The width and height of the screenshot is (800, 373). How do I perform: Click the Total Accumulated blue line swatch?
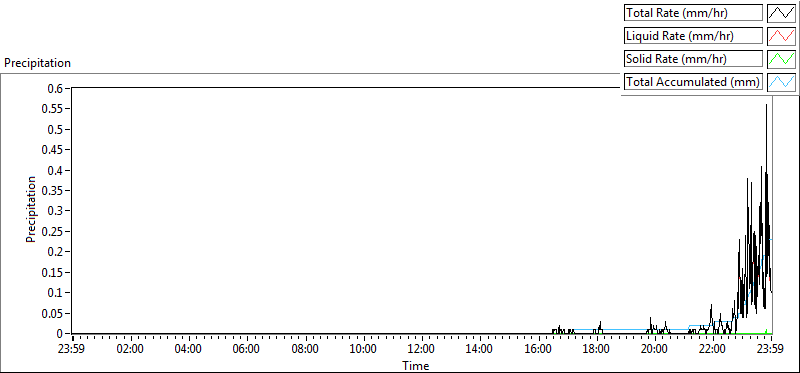pyautogui.click(x=781, y=82)
